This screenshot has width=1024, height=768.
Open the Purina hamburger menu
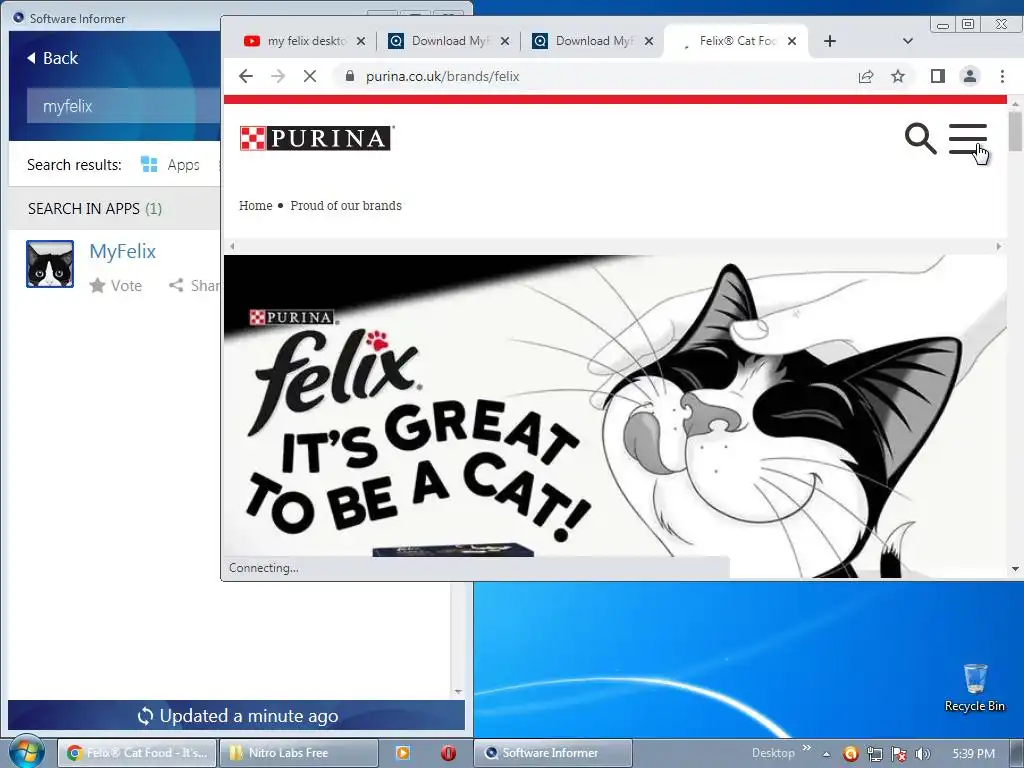click(967, 138)
